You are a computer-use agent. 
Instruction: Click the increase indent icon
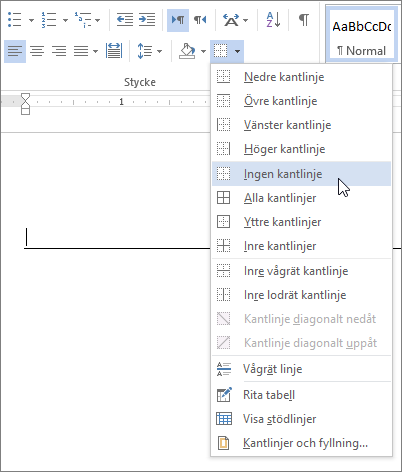tap(147, 20)
